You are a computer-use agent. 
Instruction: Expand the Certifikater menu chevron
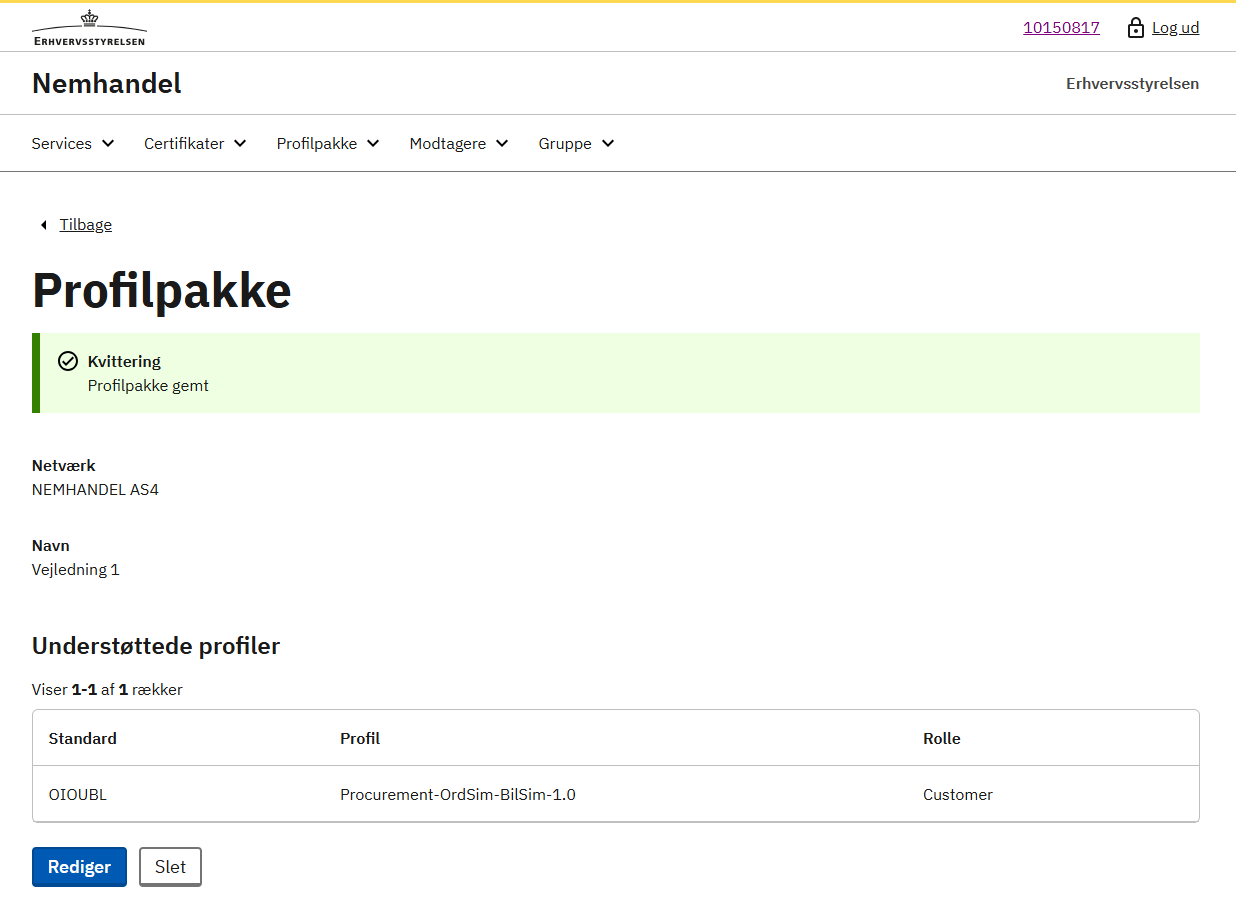(x=240, y=143)
